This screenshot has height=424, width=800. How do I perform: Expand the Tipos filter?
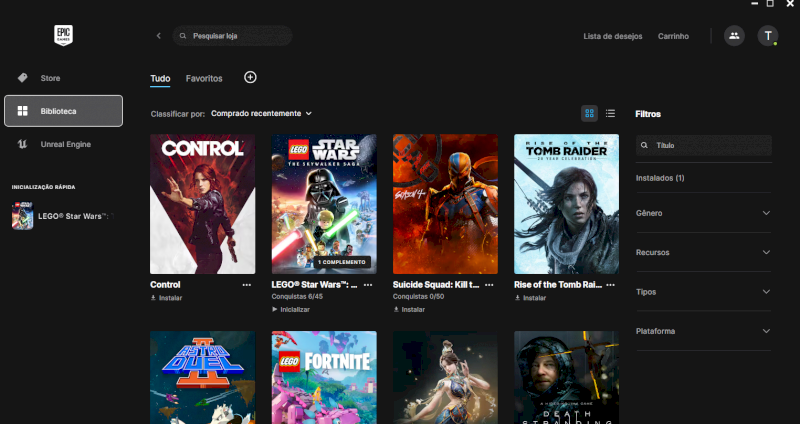704,291
